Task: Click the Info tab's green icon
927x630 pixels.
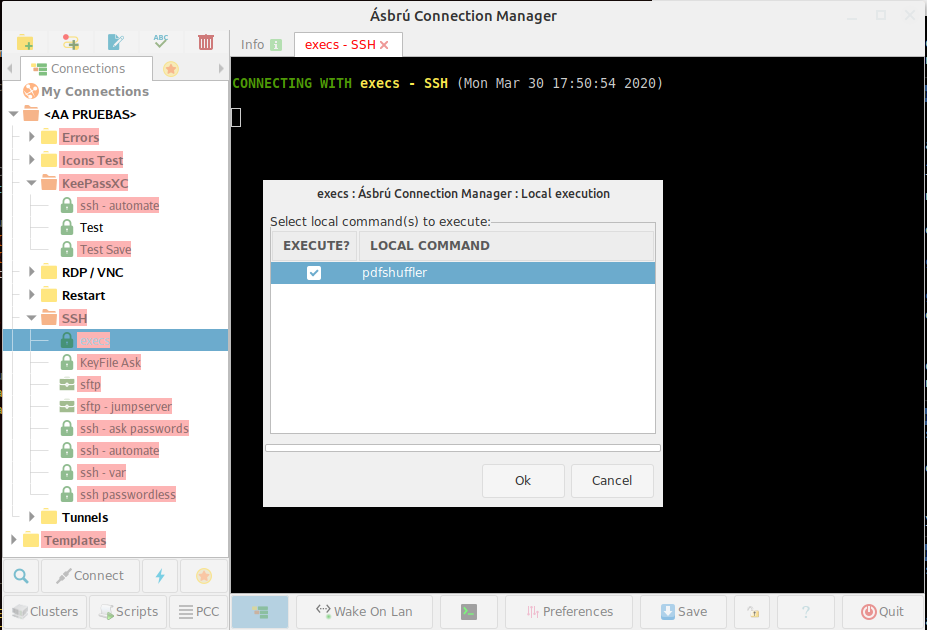Action: (x=276, y=45)
